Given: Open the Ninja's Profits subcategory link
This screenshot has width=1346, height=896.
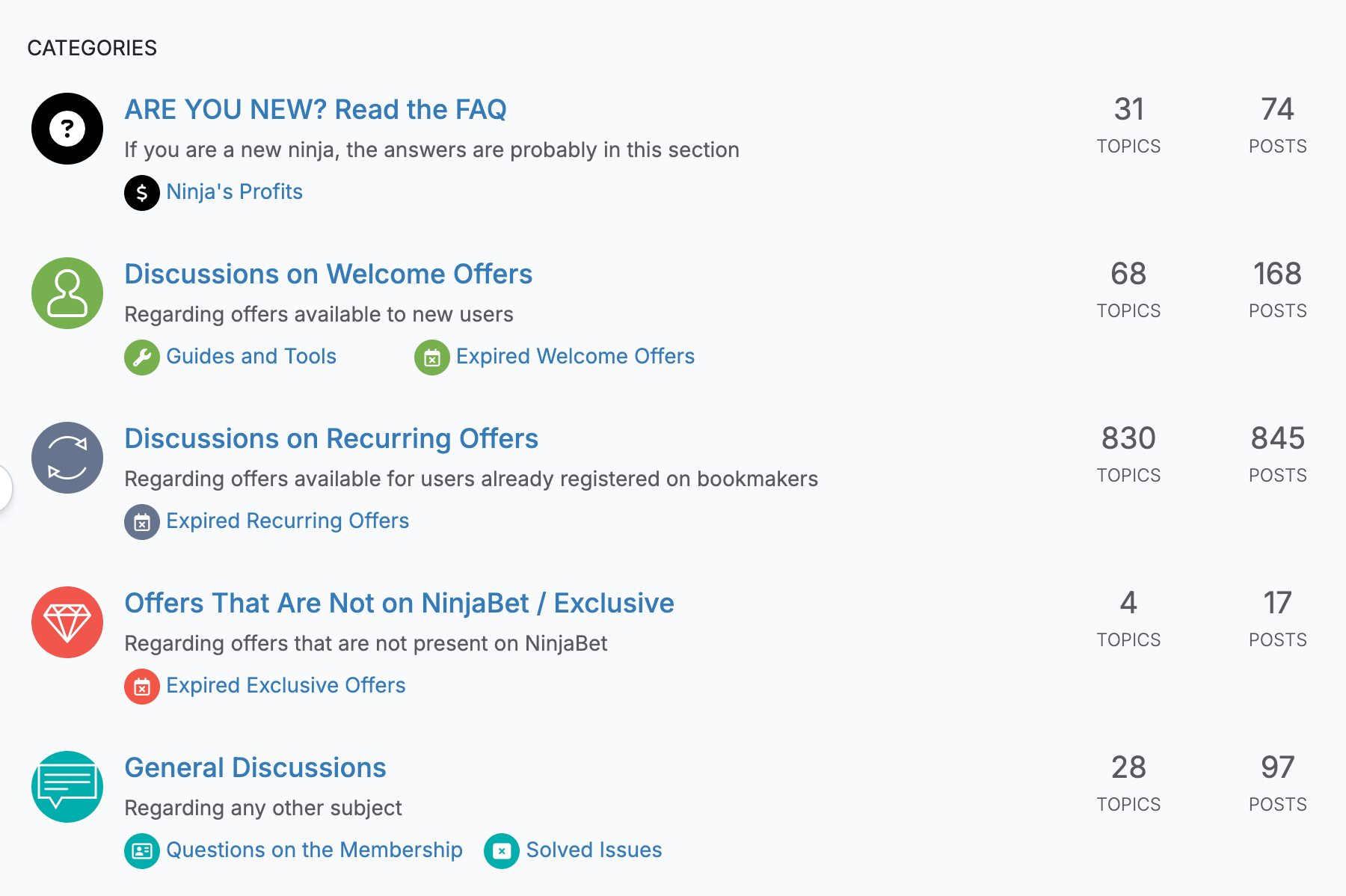Looking at the screenshot, I should pyautogui.click(x=234, y=192).
